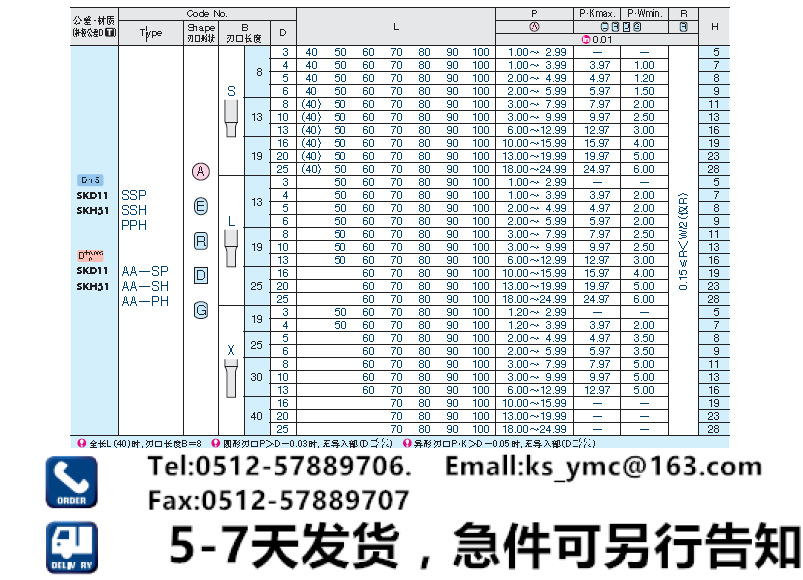Click the X shape label letter
Viewport: 803px width, 580px height.
(231, 350)
